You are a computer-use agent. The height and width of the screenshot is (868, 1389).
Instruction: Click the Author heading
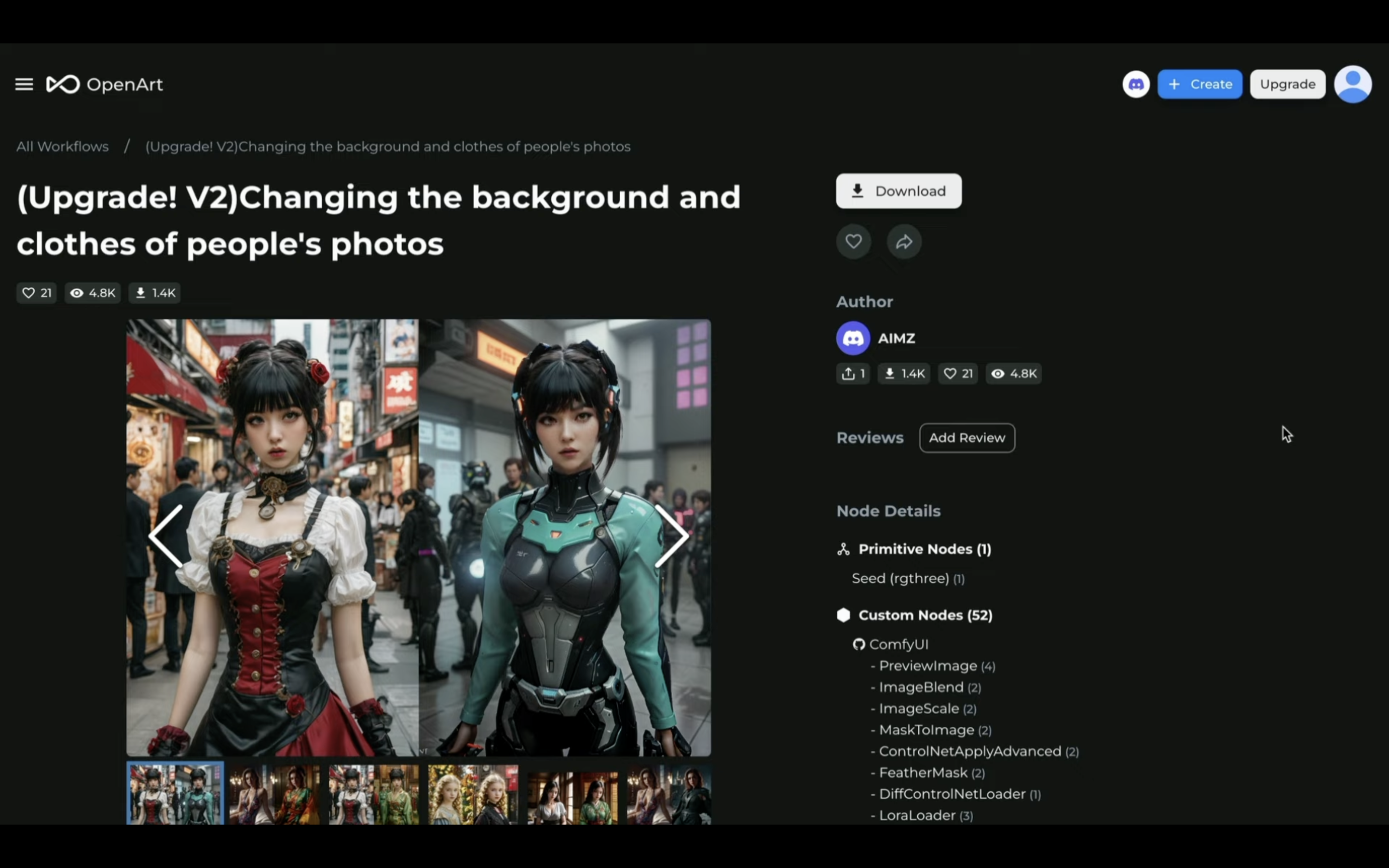coord(864,302)
